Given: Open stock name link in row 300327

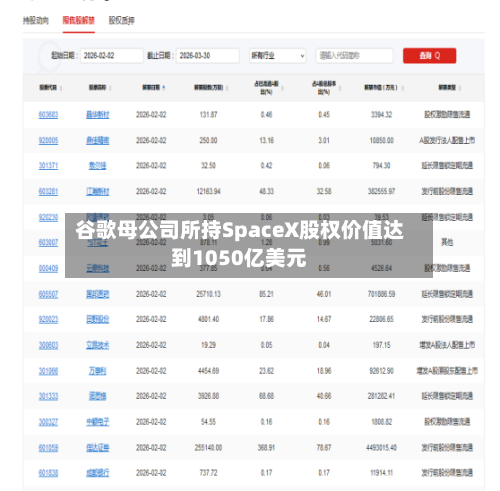Looking at the screenshot, I should pos(98,422).
